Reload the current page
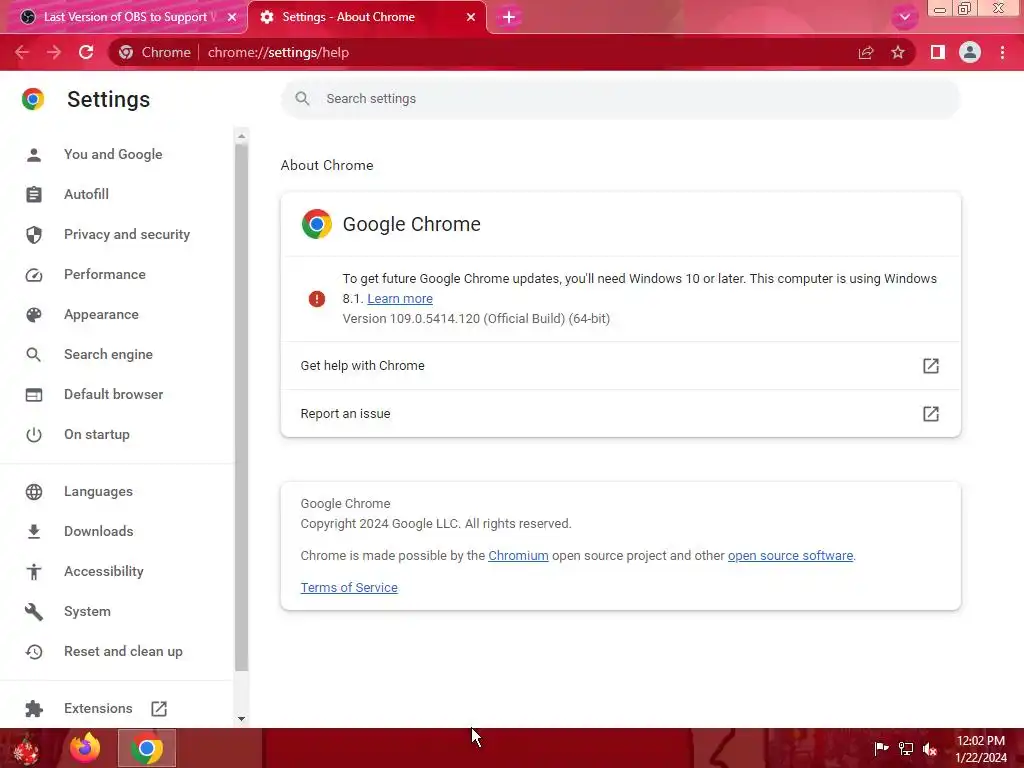Viewport: 1024px width, 768px height. [86, 52]
